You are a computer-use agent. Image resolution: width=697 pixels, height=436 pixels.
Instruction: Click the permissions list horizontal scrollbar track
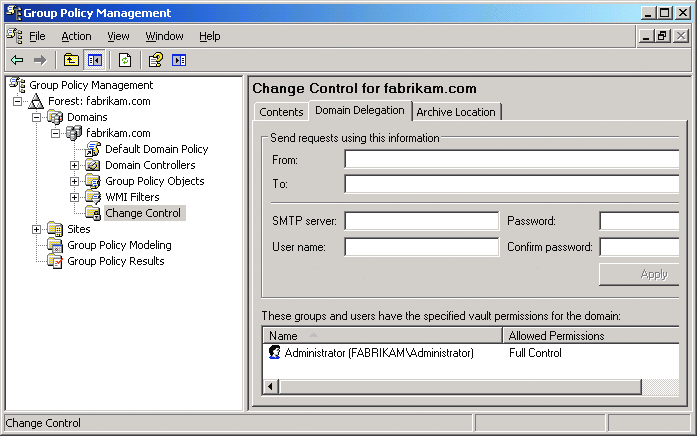660,387
